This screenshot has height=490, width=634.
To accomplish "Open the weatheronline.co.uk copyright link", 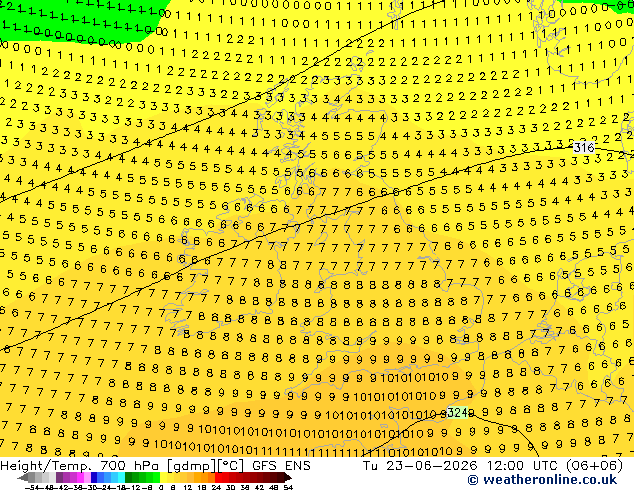I will click(542, 480).
